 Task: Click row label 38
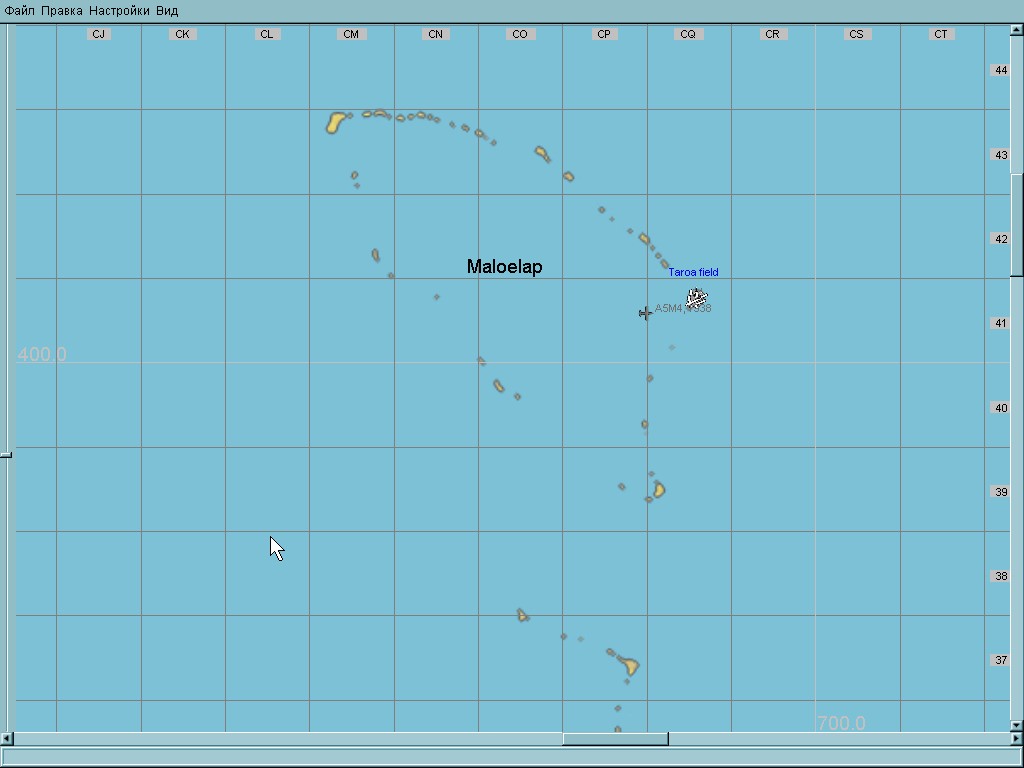pos(1001,576)
